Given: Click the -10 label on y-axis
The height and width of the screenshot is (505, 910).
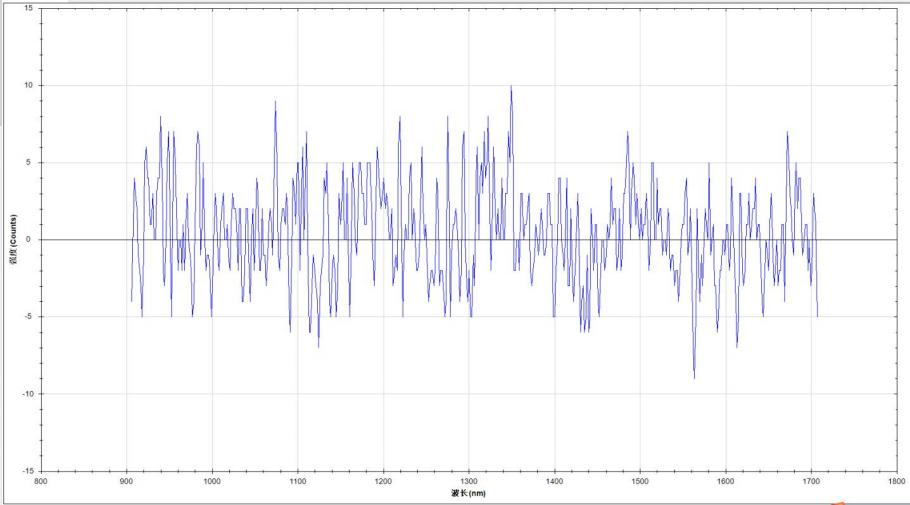Looking at the screenshot, I should 26,393.
